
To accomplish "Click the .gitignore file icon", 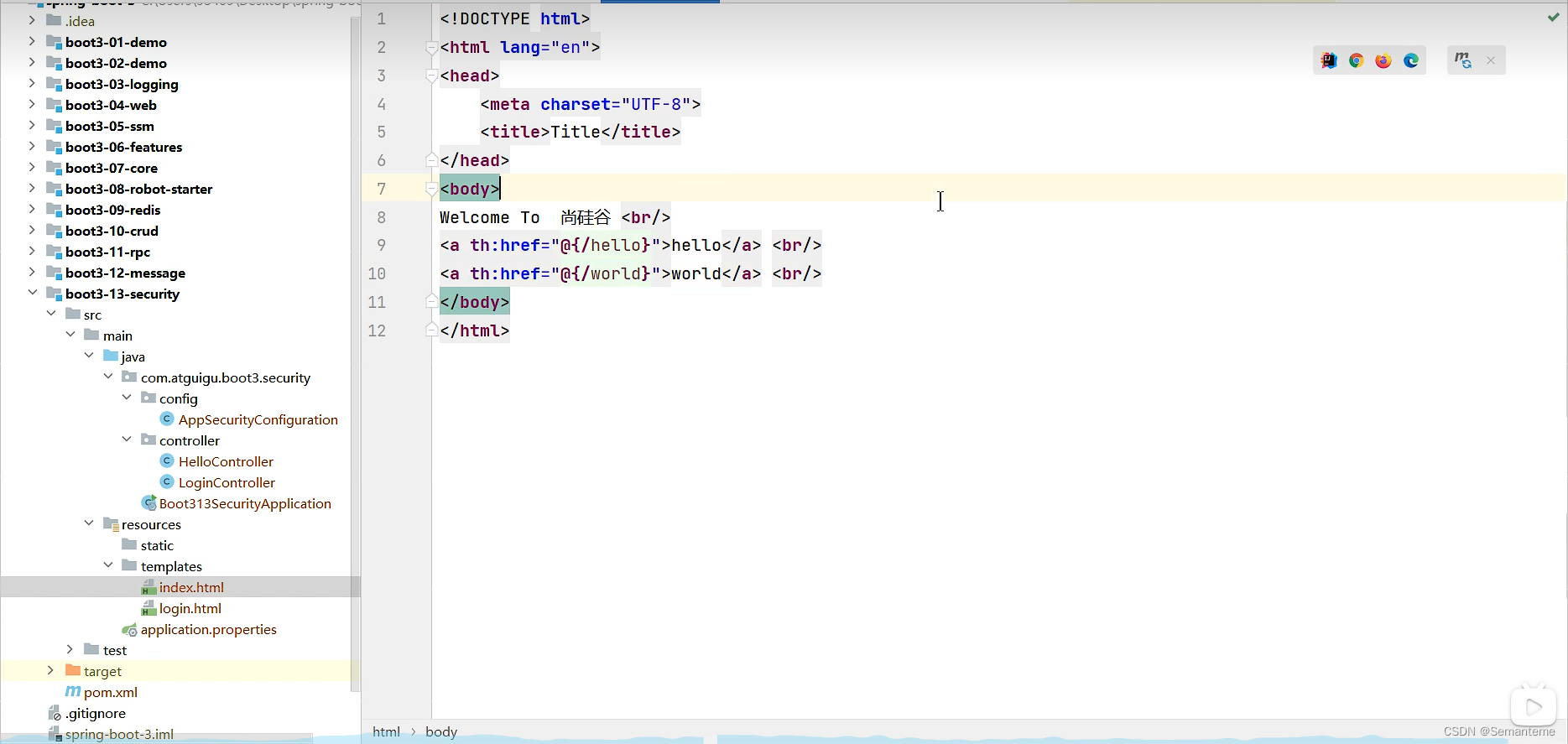I will pos(55,713).
